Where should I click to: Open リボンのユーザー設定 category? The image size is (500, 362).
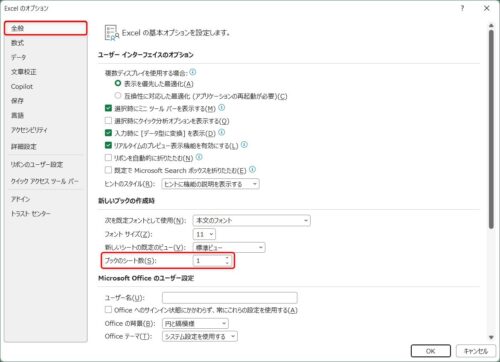[x=46, y=164]
